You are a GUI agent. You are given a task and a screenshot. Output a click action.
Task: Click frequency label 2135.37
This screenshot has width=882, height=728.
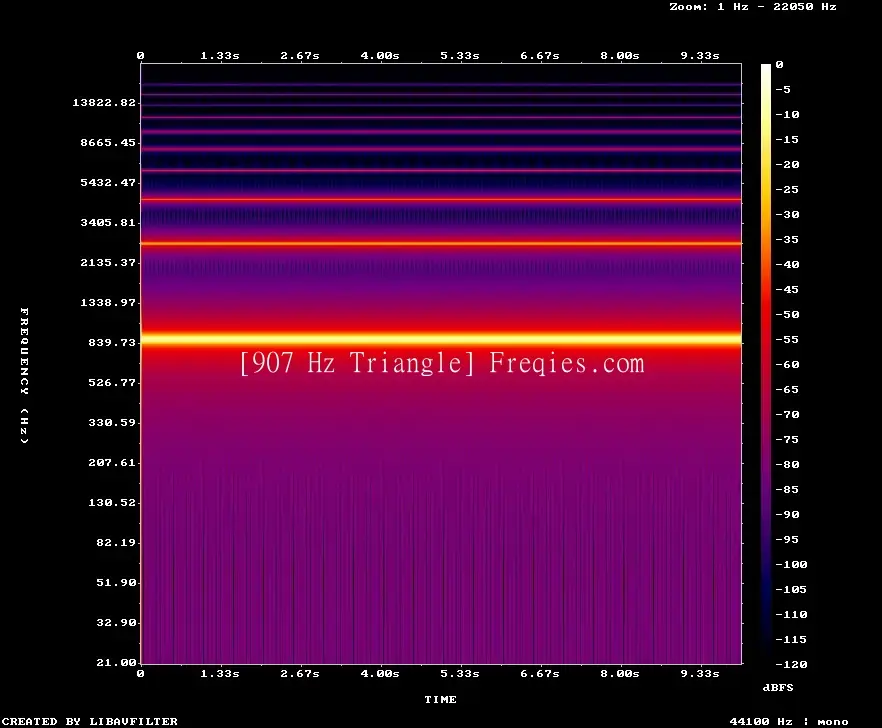click(108, 262)
